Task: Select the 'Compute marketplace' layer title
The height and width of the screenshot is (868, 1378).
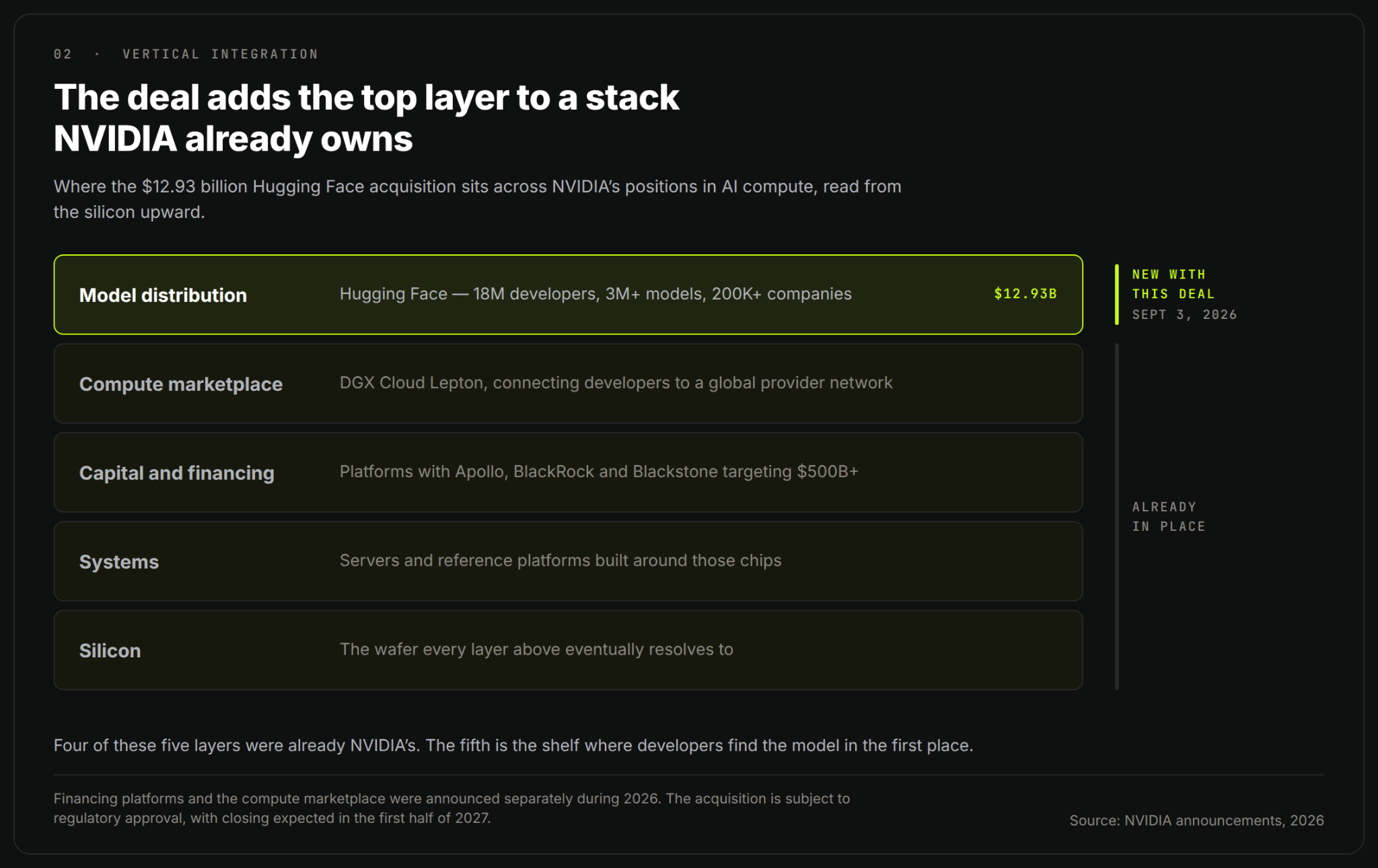Action: tap(181, 384)
